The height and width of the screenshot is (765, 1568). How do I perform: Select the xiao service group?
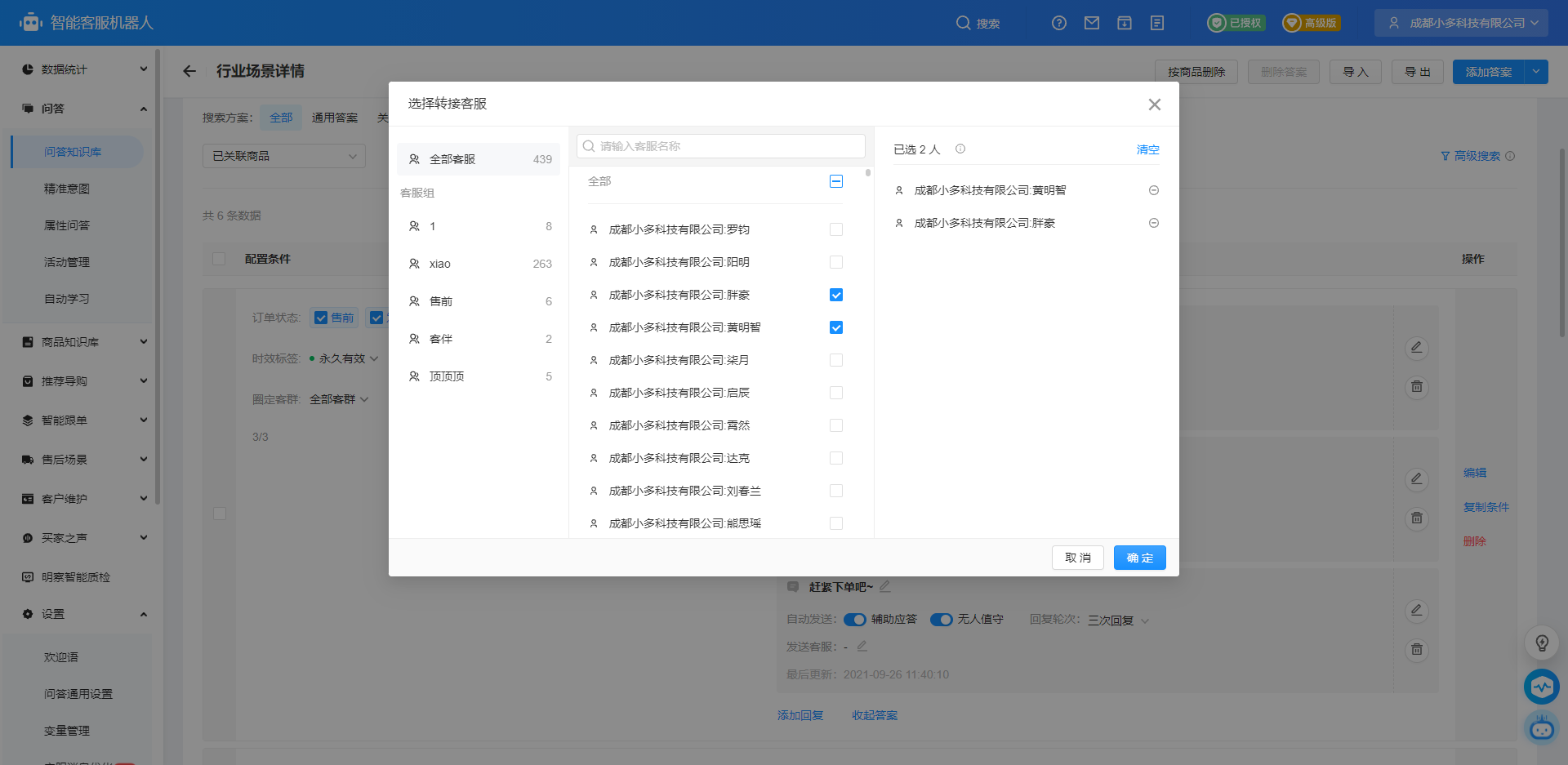pos(479,264)
